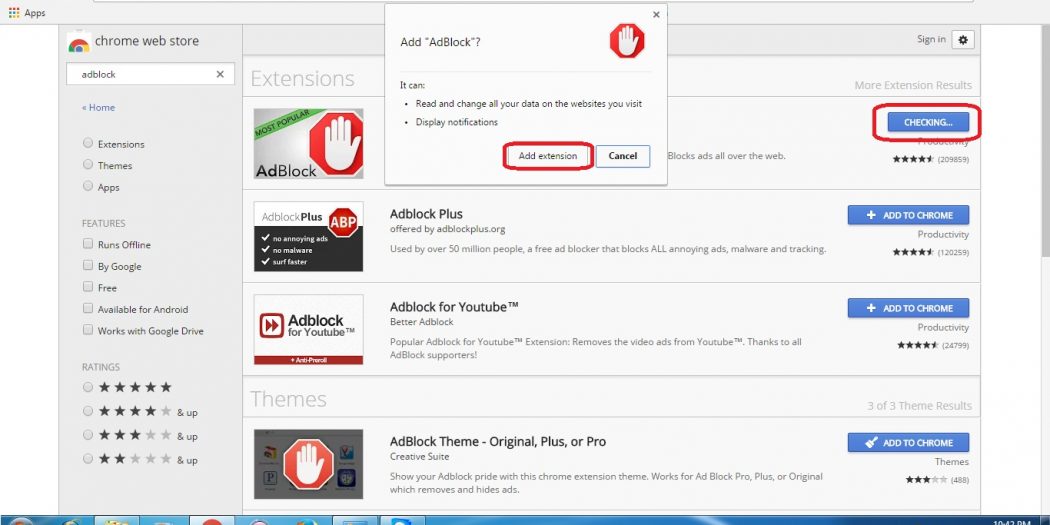Enable the Runs Offline checkbox

pos(88,244)
